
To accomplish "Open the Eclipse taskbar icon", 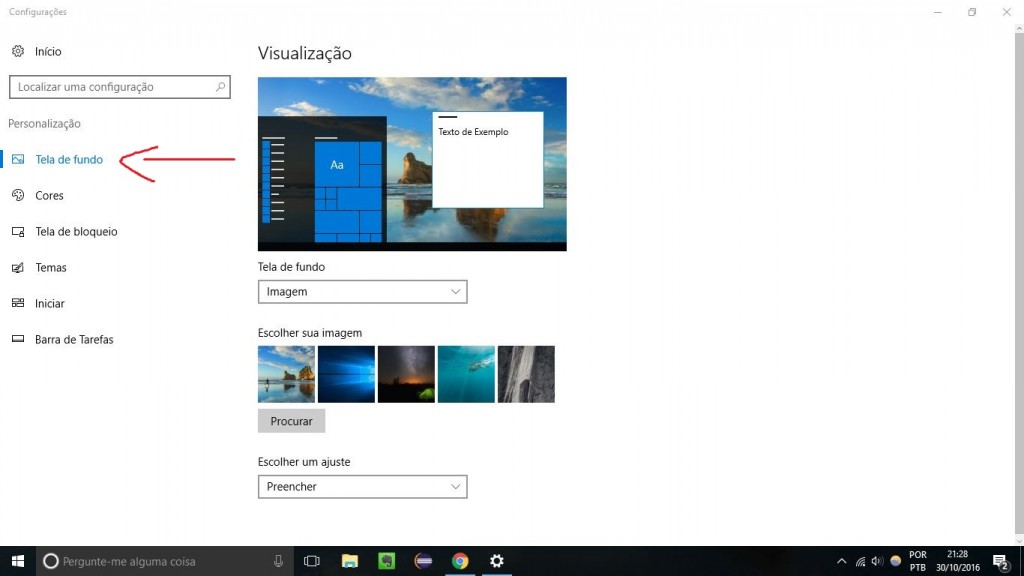I will 423,561.
